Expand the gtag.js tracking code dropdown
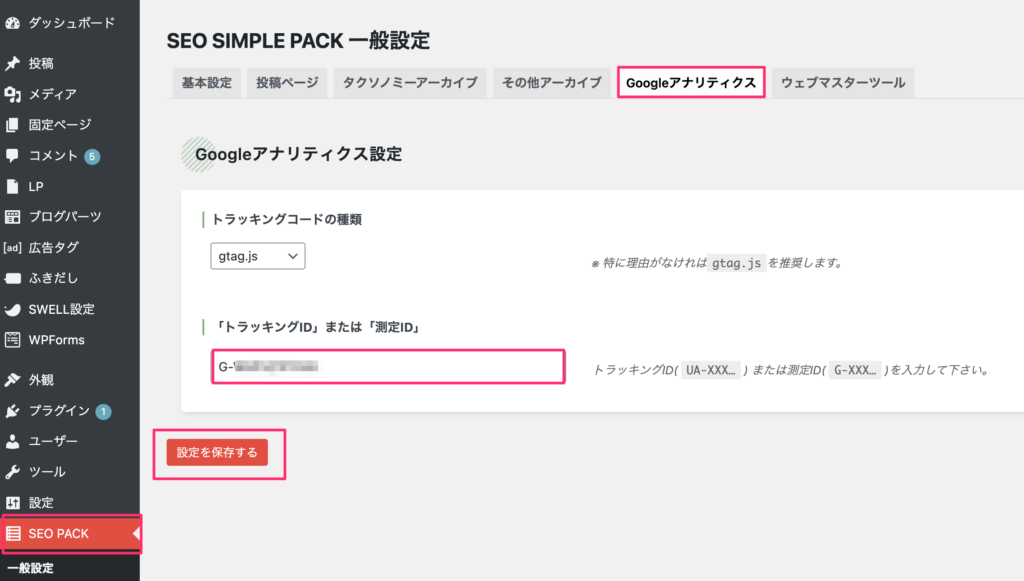 (257, 256)
